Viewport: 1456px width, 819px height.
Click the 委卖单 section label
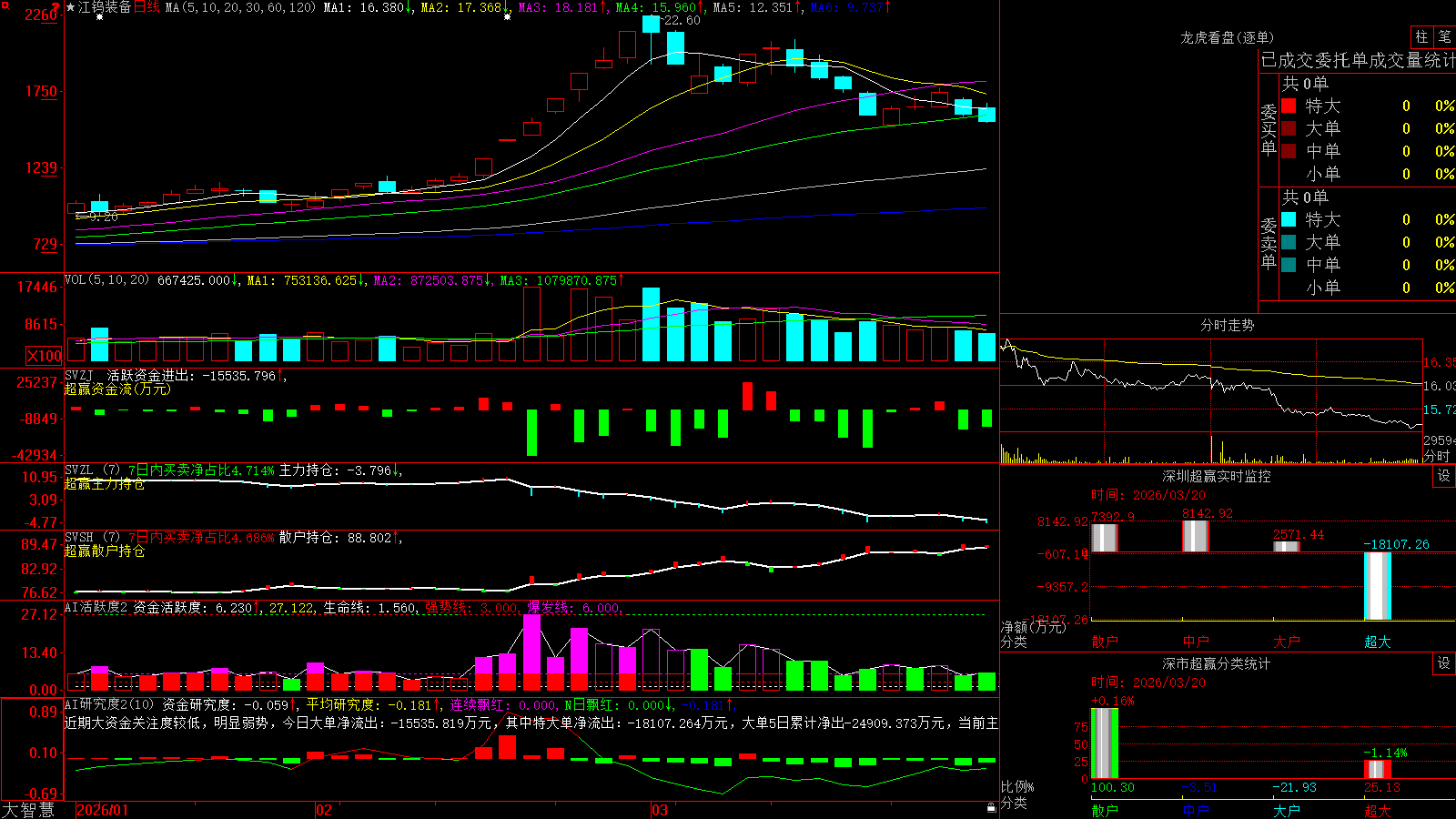coord(1269,242)
